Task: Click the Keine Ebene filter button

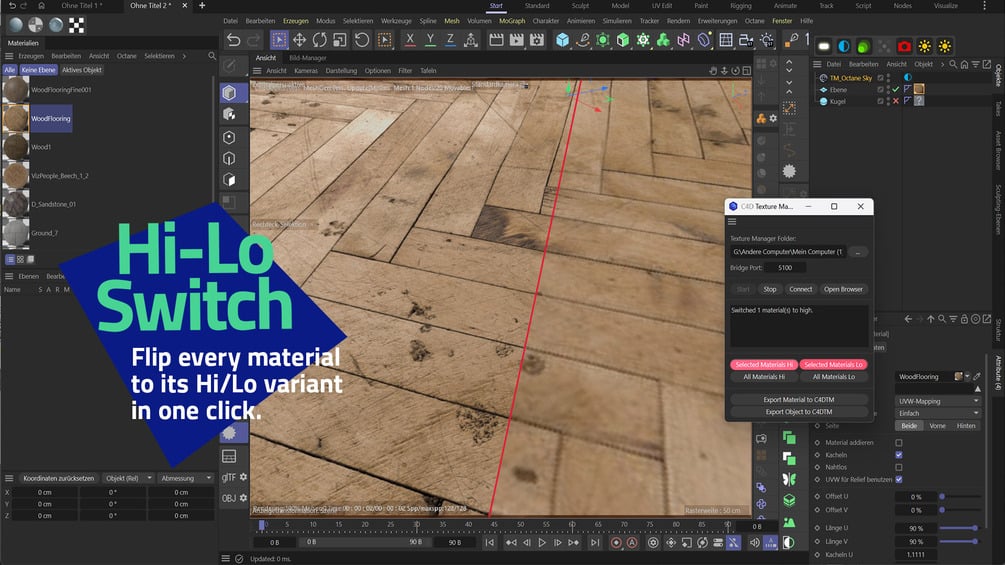Action: [x=38, y=70]
